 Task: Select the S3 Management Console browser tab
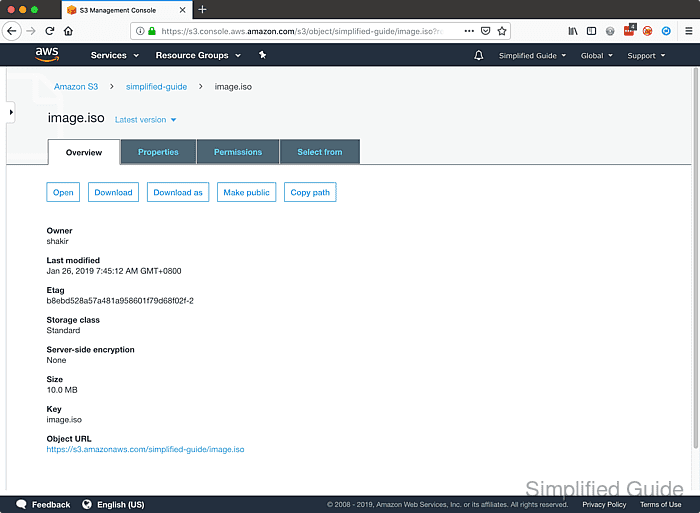pos(127,10)
